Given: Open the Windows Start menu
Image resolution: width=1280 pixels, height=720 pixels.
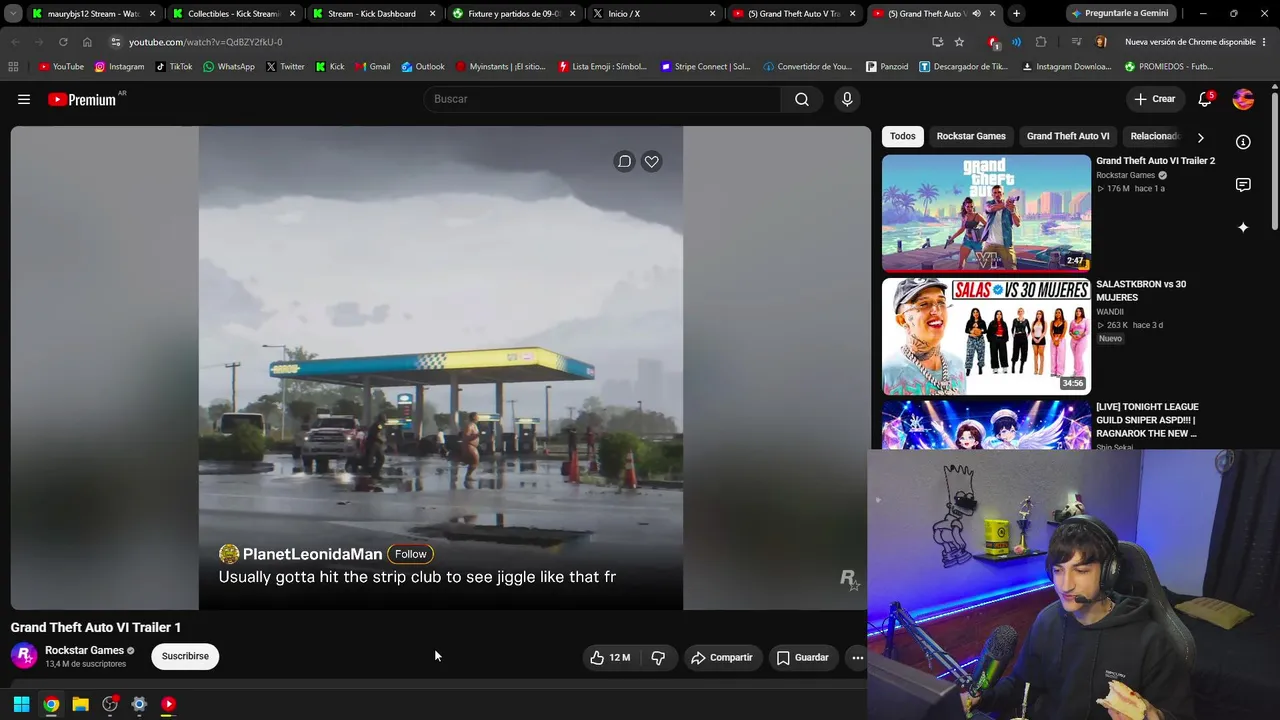Looking at the screenshot, I should (21, 704).
